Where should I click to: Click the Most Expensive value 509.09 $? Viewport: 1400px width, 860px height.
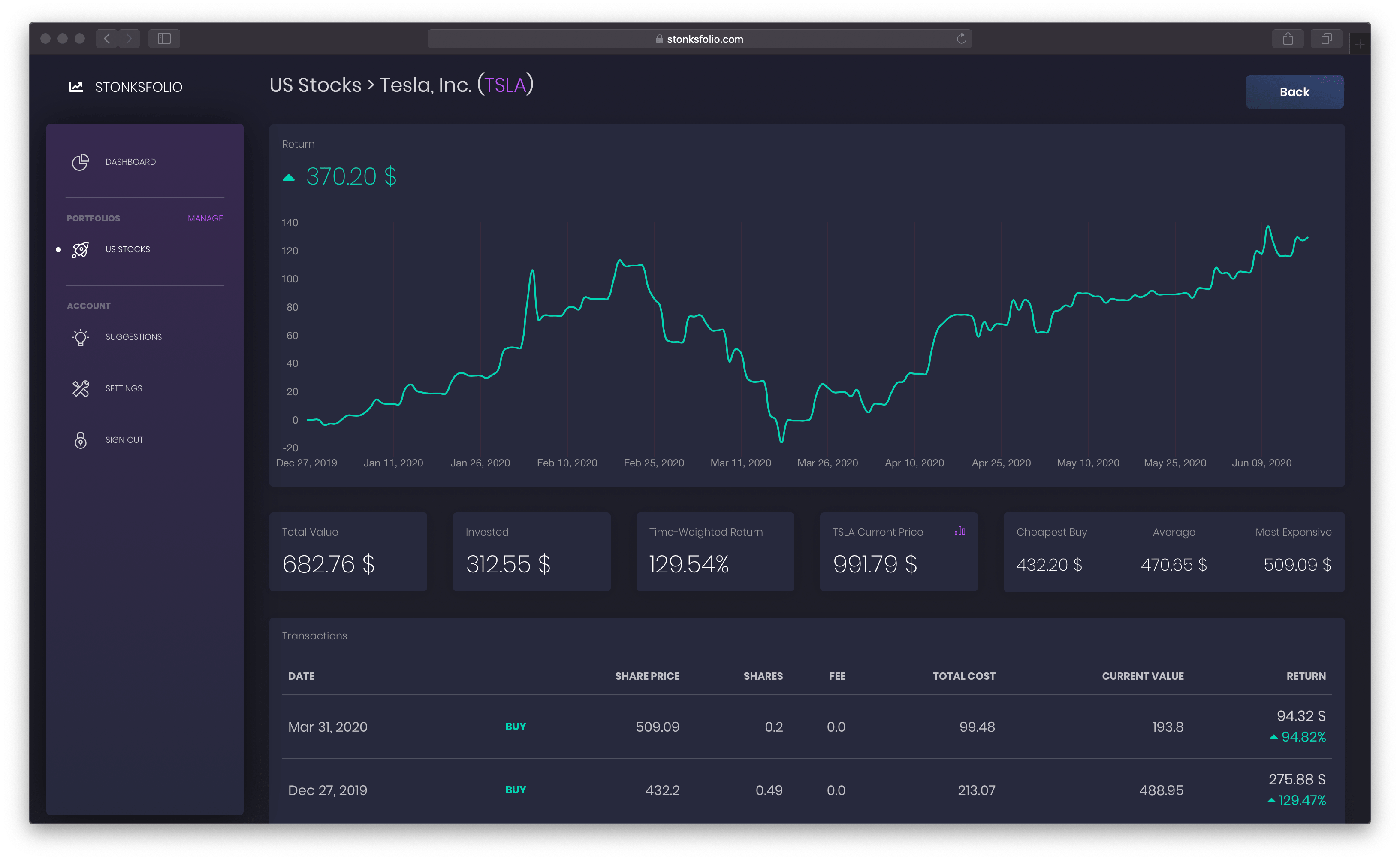(1297, 565)
